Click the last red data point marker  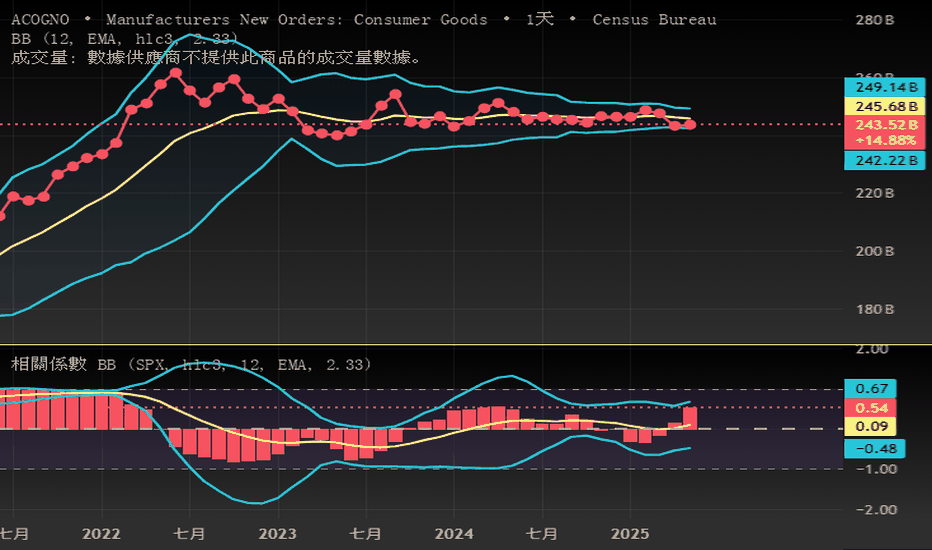point(689,125)
